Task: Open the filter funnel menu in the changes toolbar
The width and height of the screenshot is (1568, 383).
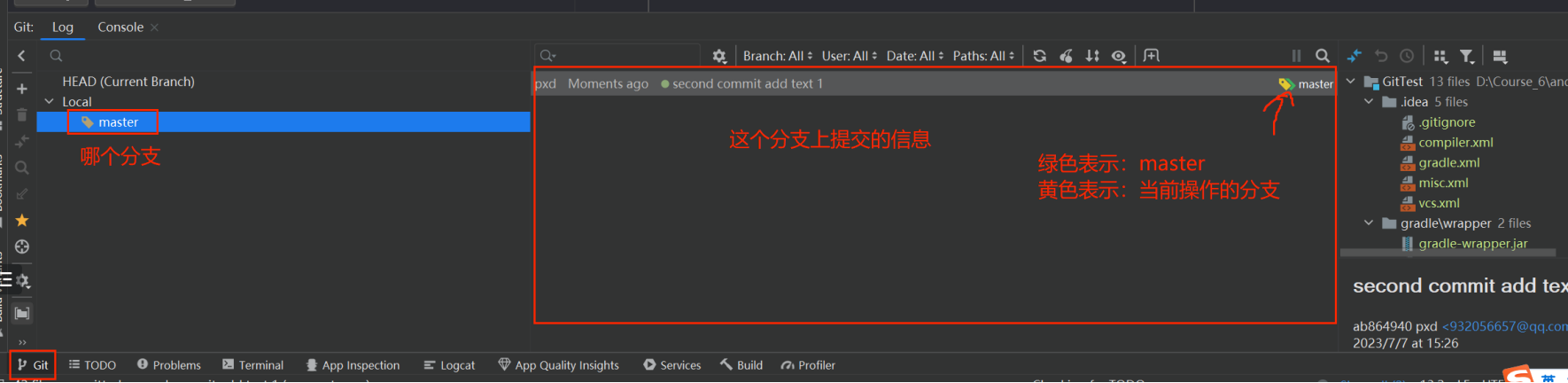Action: tap(1467, 56)
